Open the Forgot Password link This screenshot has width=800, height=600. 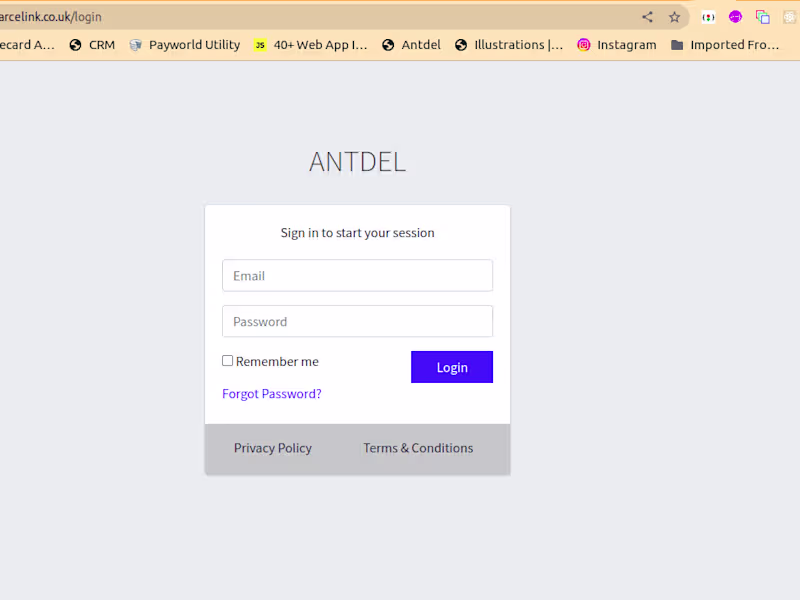point(272,394)
